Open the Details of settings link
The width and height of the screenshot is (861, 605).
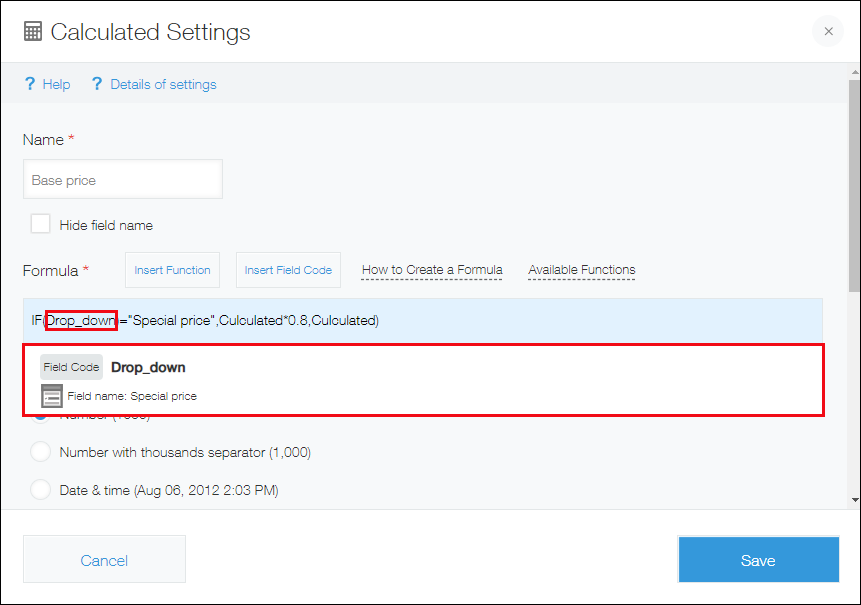point(163,84)
